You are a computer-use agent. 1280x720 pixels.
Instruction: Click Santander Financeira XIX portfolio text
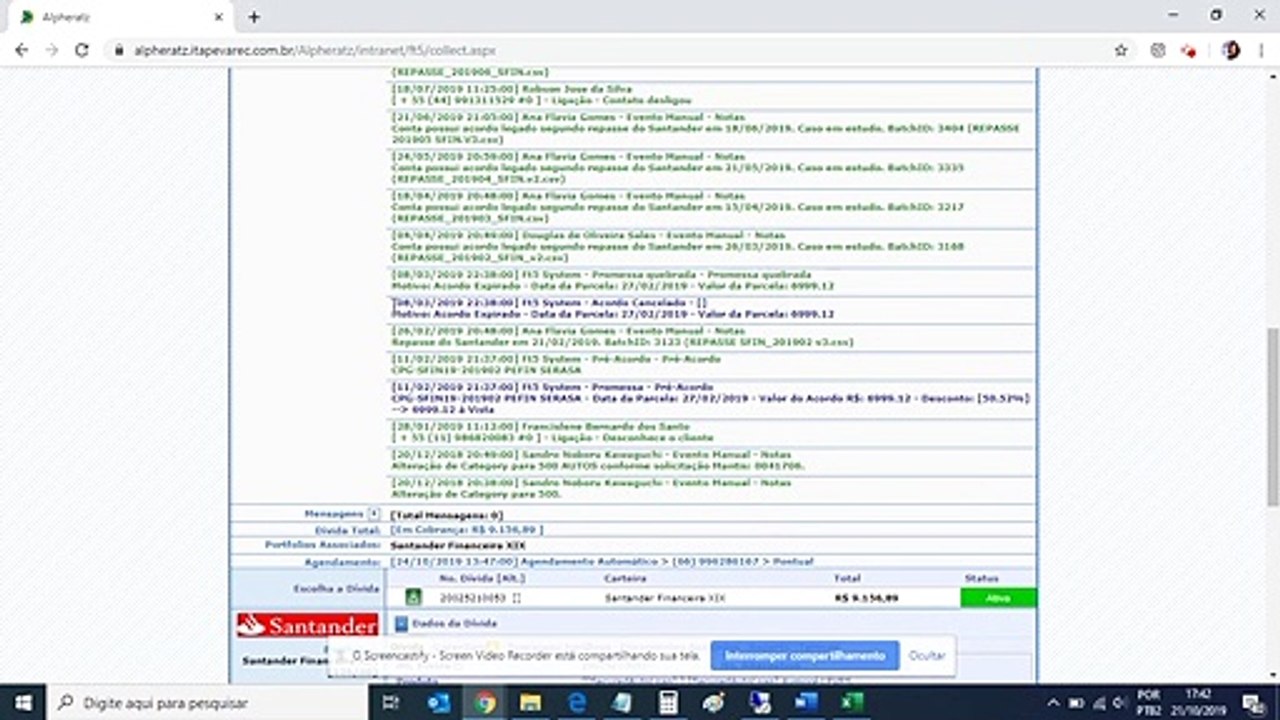[x=457, y=545]
